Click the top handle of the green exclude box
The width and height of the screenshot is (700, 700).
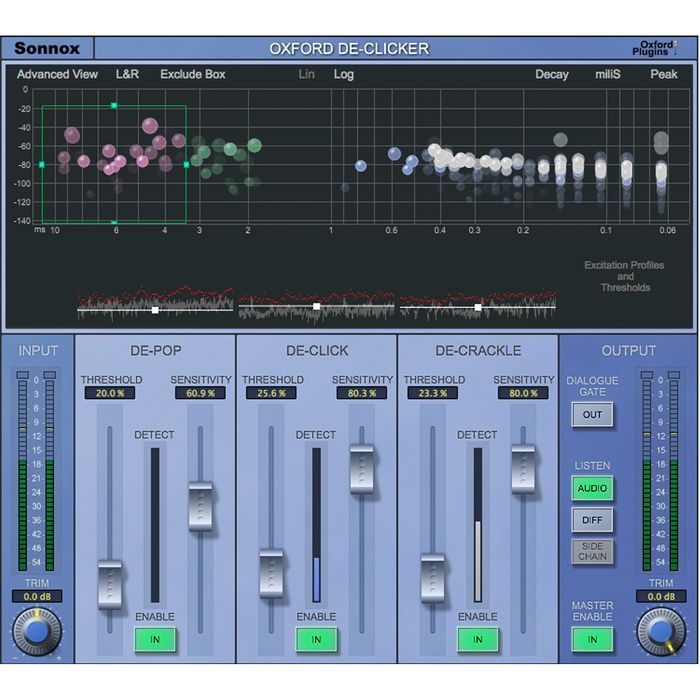[x=114, y=105]
